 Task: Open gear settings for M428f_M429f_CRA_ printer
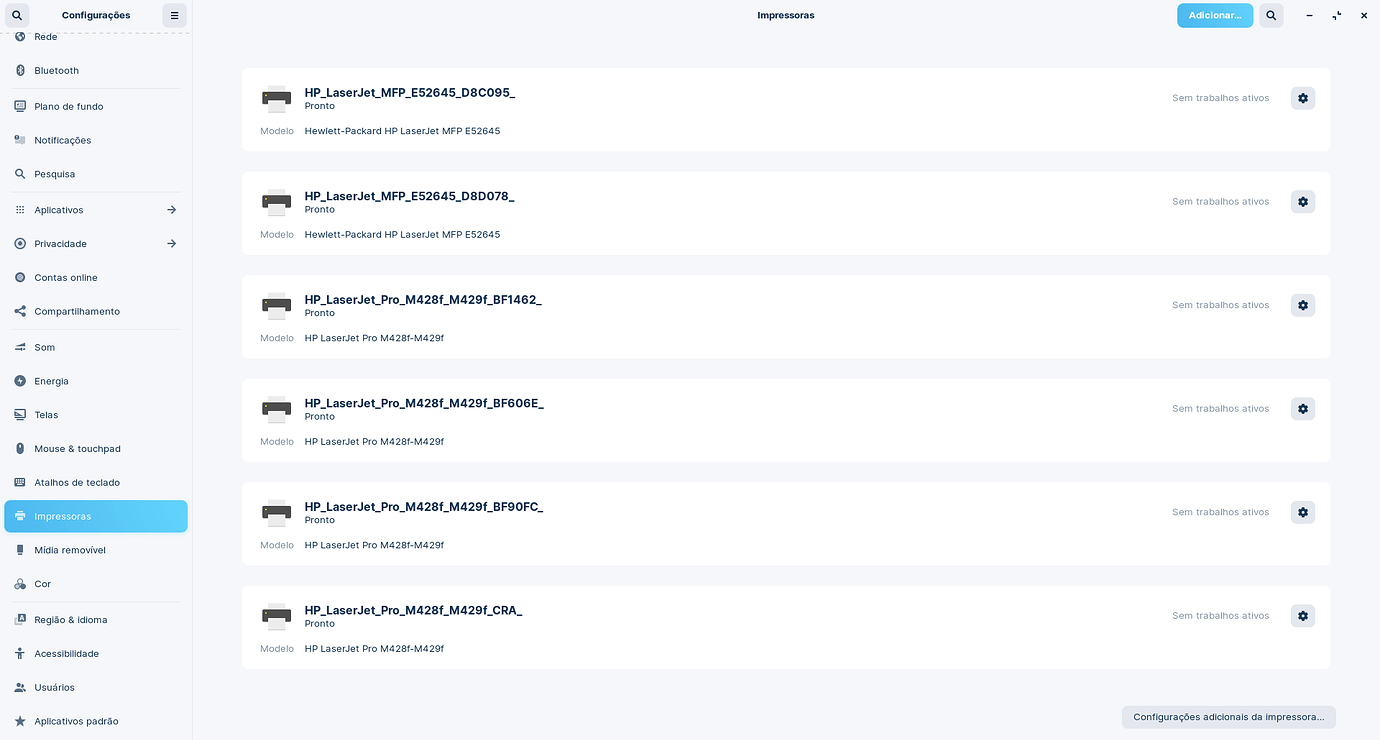[1302, 616]
